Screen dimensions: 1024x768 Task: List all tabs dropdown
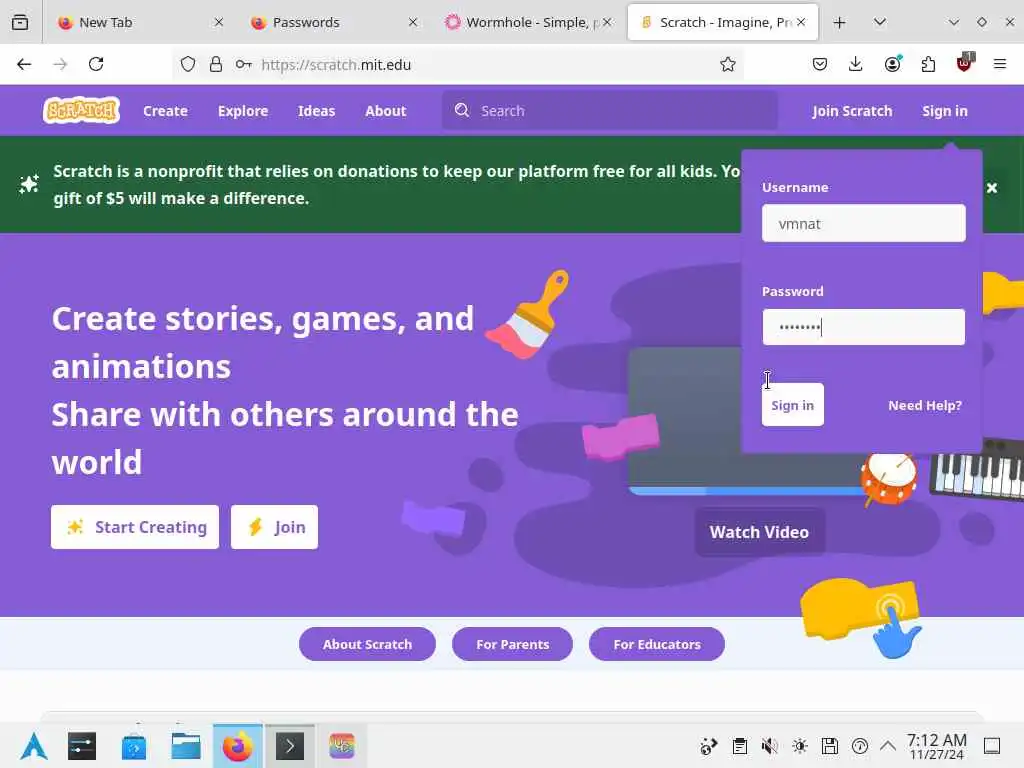coord(880,22)
